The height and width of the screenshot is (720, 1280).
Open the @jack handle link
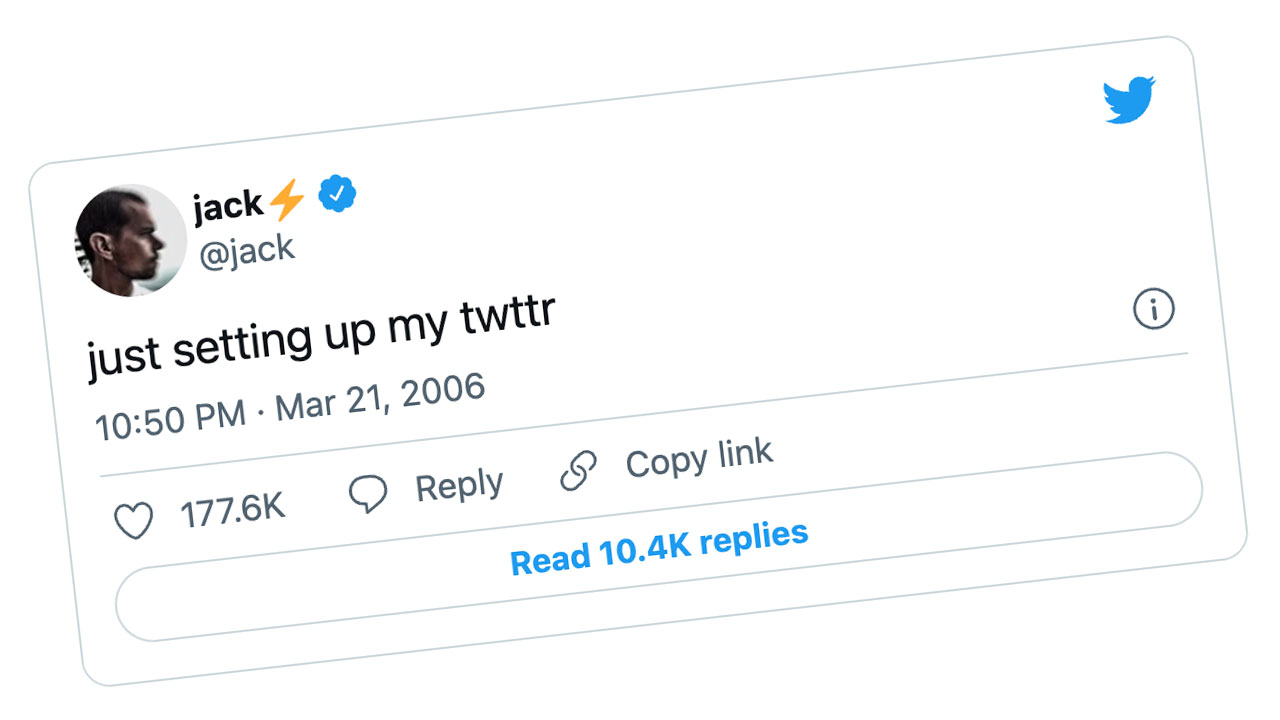tap(247, 250)
